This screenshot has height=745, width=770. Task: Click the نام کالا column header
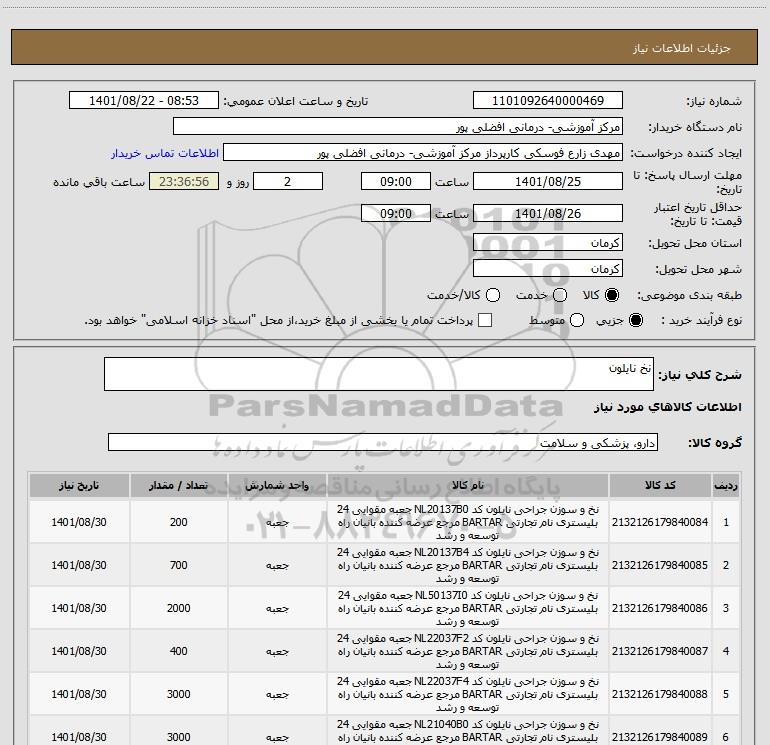pos(468,486)
